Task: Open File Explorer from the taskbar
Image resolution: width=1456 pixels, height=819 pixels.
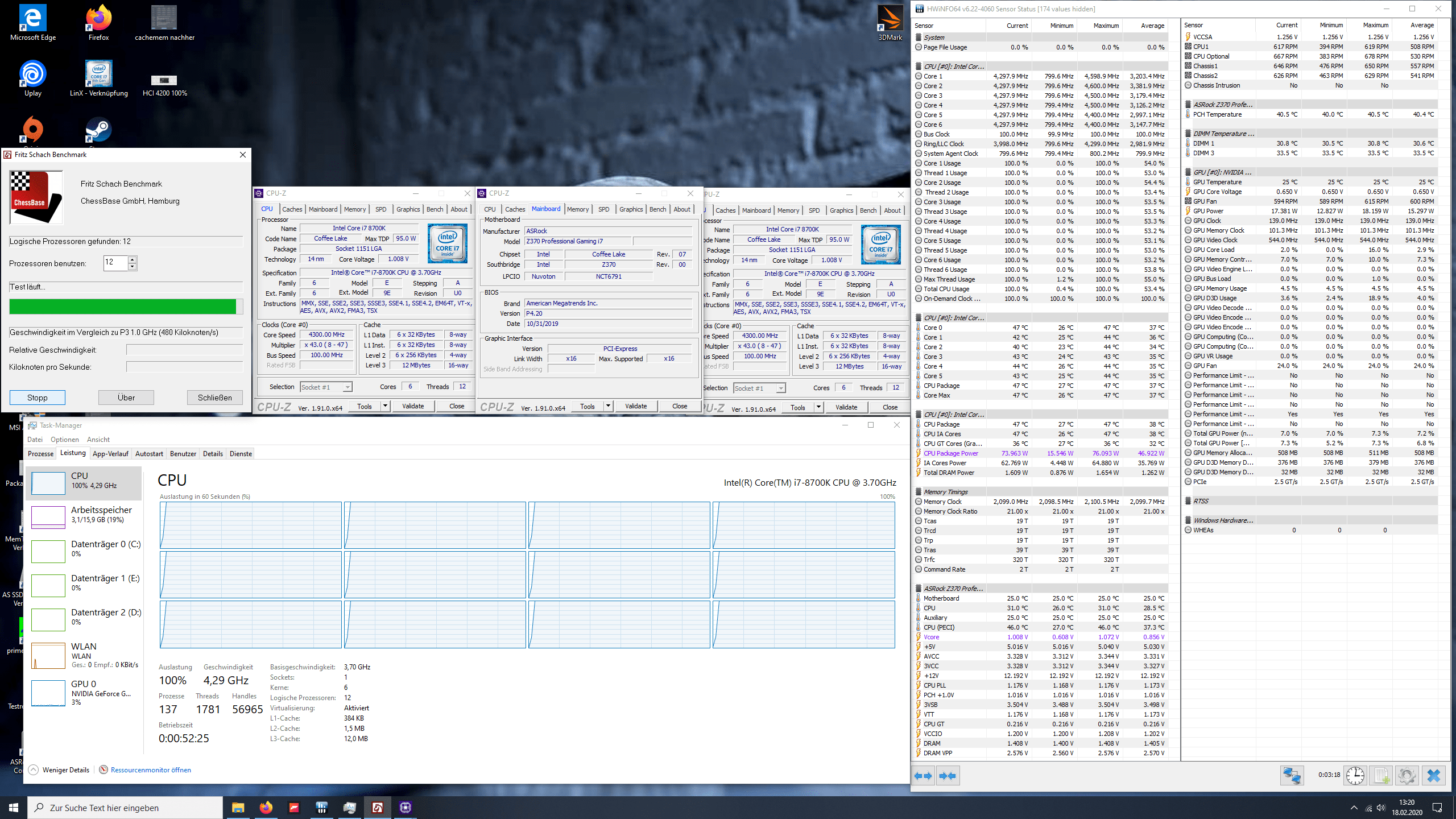Action: (238, 808)
